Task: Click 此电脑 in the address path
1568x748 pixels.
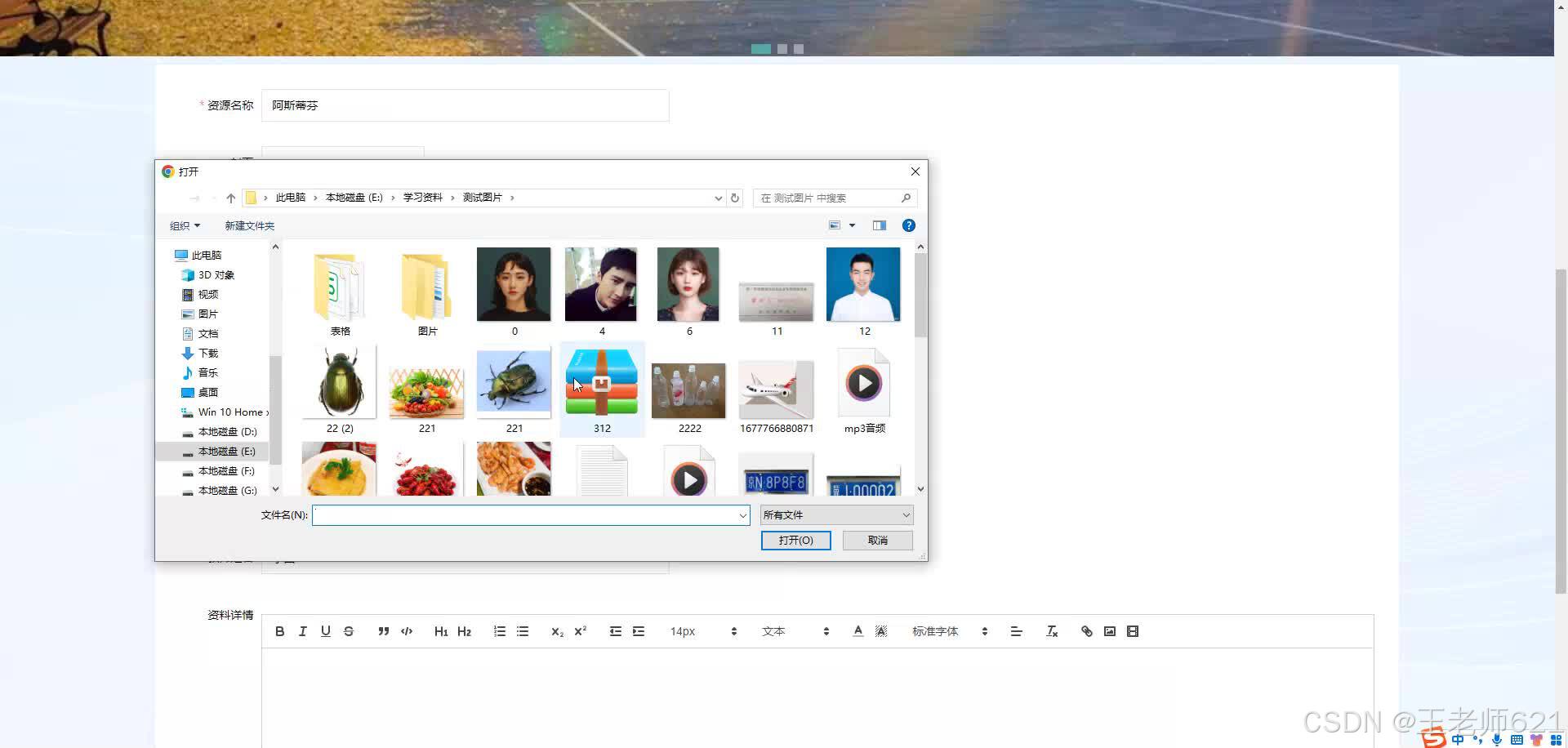Action: coord(291,198)
